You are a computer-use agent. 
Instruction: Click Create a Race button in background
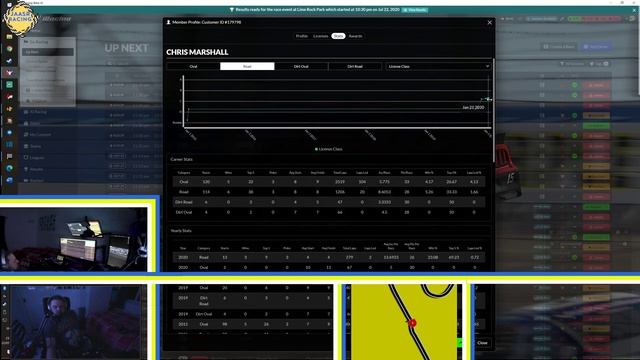pos(559,47)
